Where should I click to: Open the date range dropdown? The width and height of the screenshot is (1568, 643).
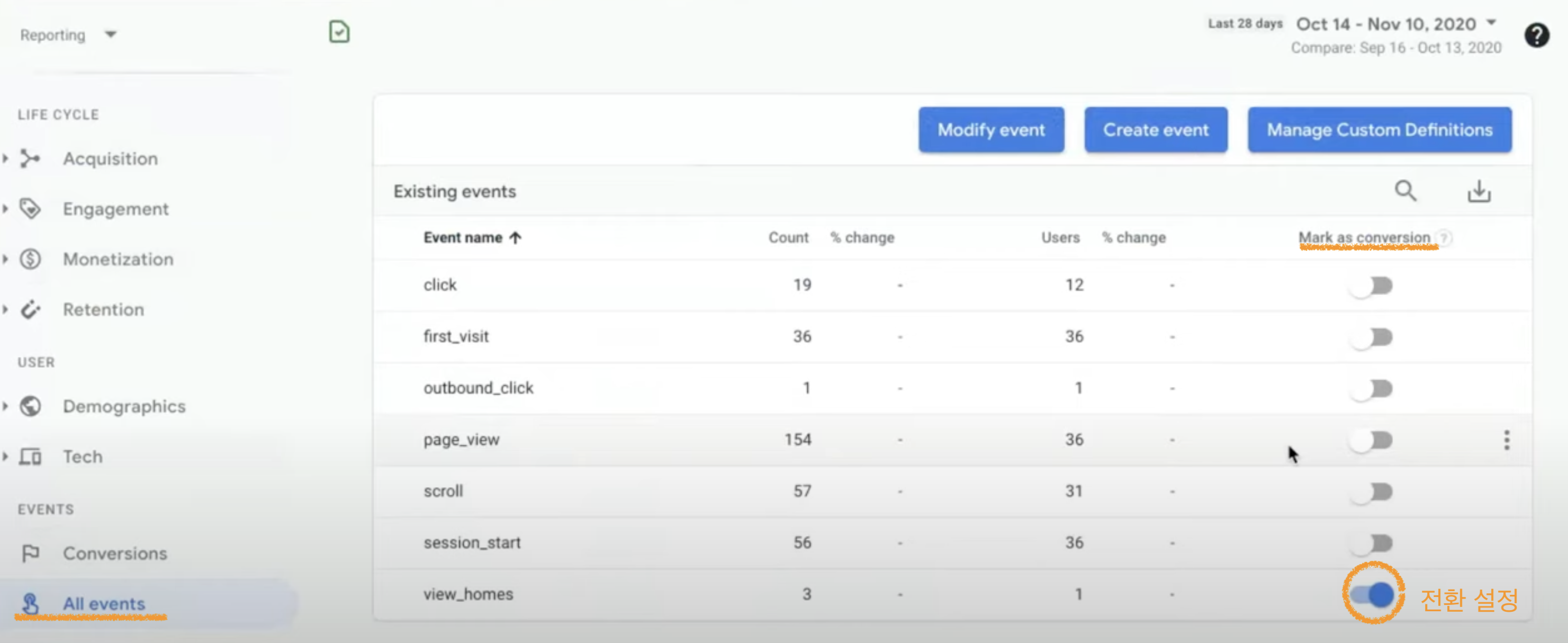(1491, 23)
